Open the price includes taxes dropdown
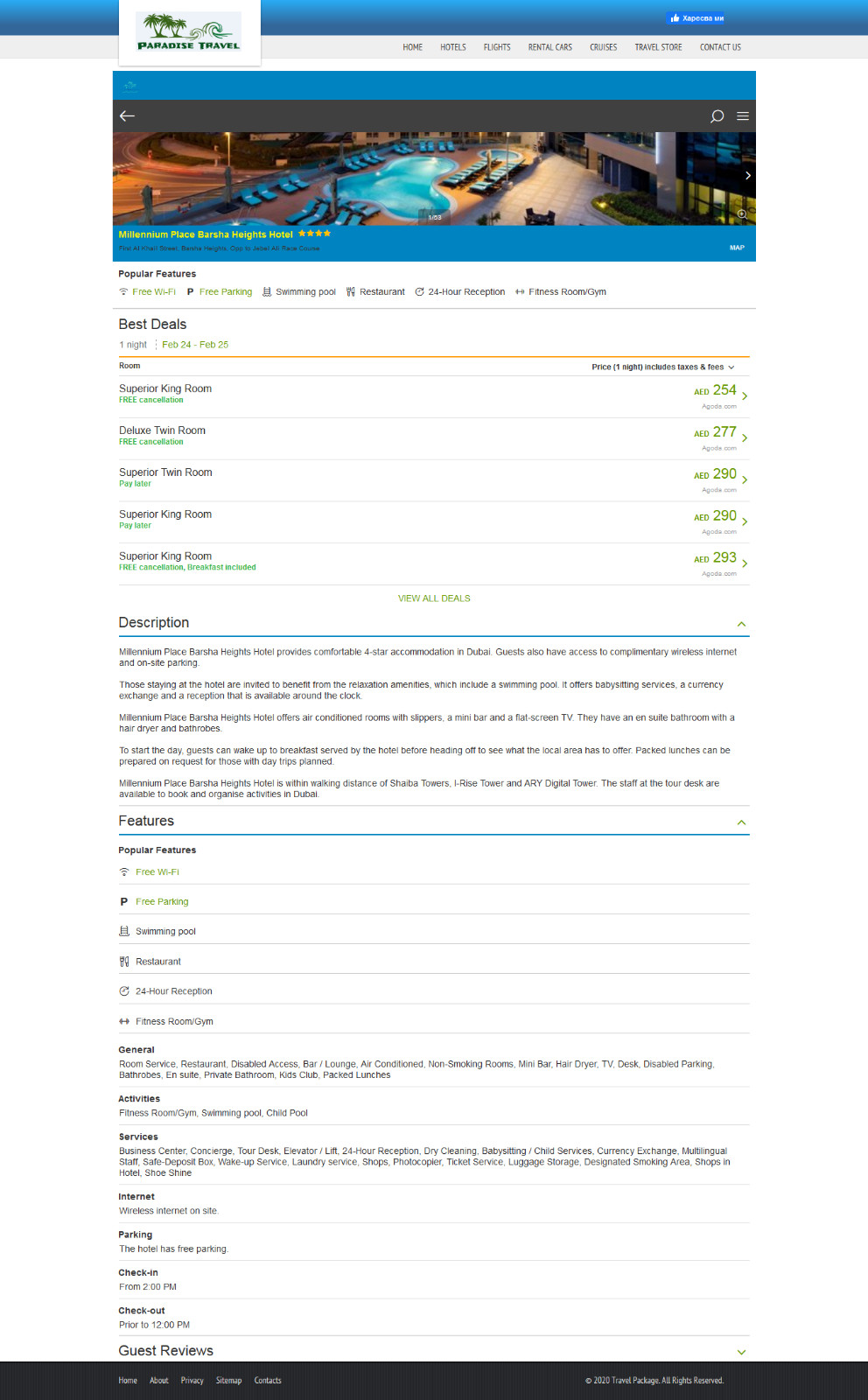868x1400 pixels. [663, 367]
